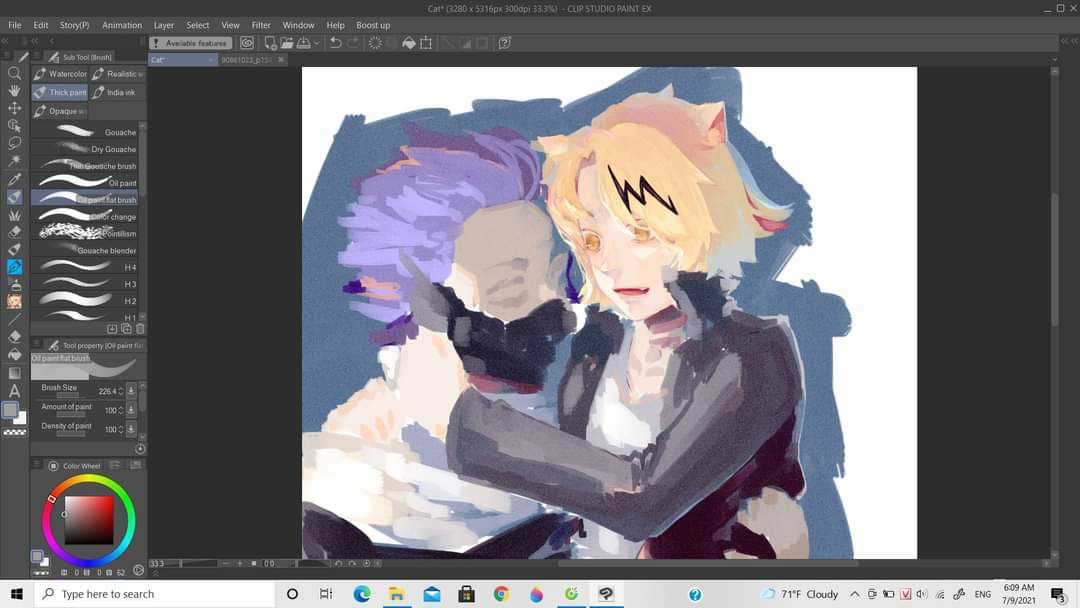Switch to the Watercolor brush group
Image resolution: width=1080 pixels, height=608 pixels.
tap(61, 74)
